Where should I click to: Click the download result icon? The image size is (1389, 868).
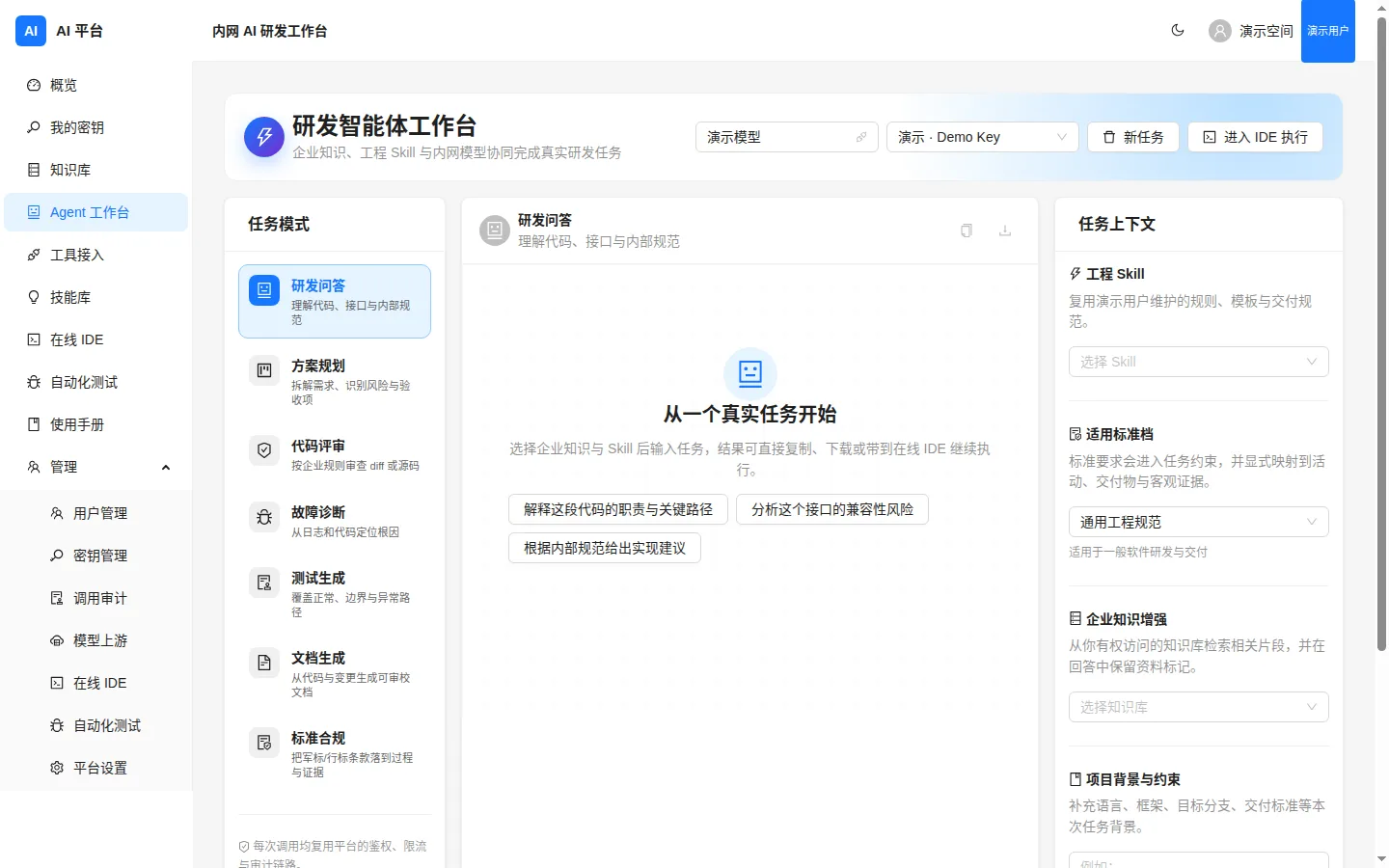click(1005, 231)
